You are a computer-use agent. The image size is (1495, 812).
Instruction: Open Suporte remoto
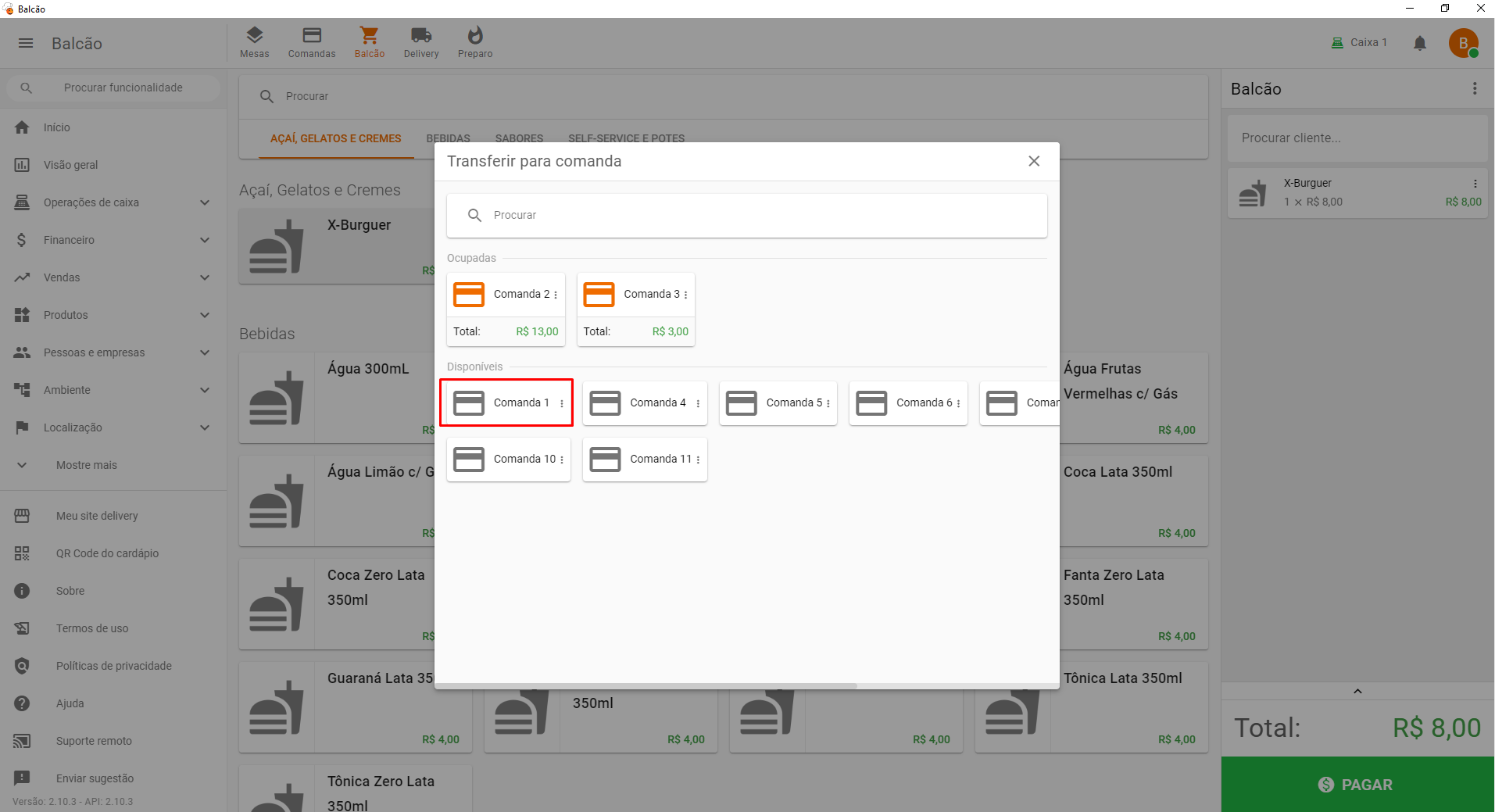[x=113, y=741]
